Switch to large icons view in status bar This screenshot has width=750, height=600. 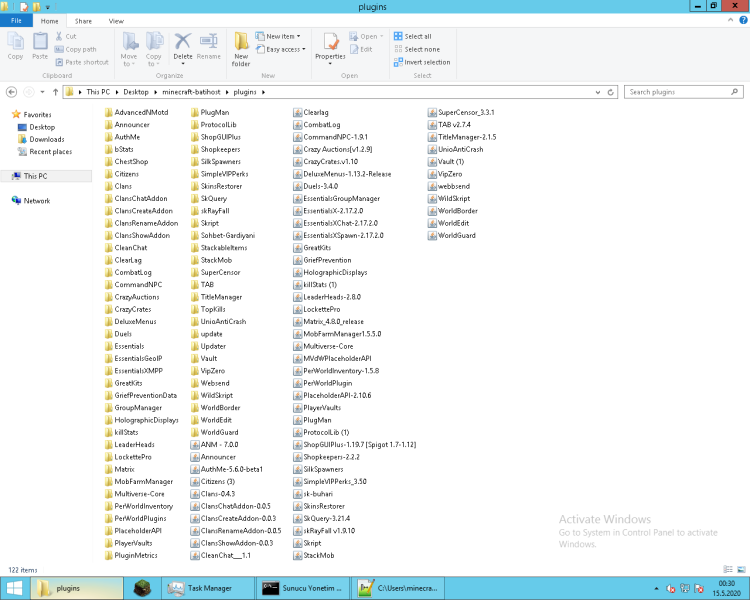pos(741,569)
